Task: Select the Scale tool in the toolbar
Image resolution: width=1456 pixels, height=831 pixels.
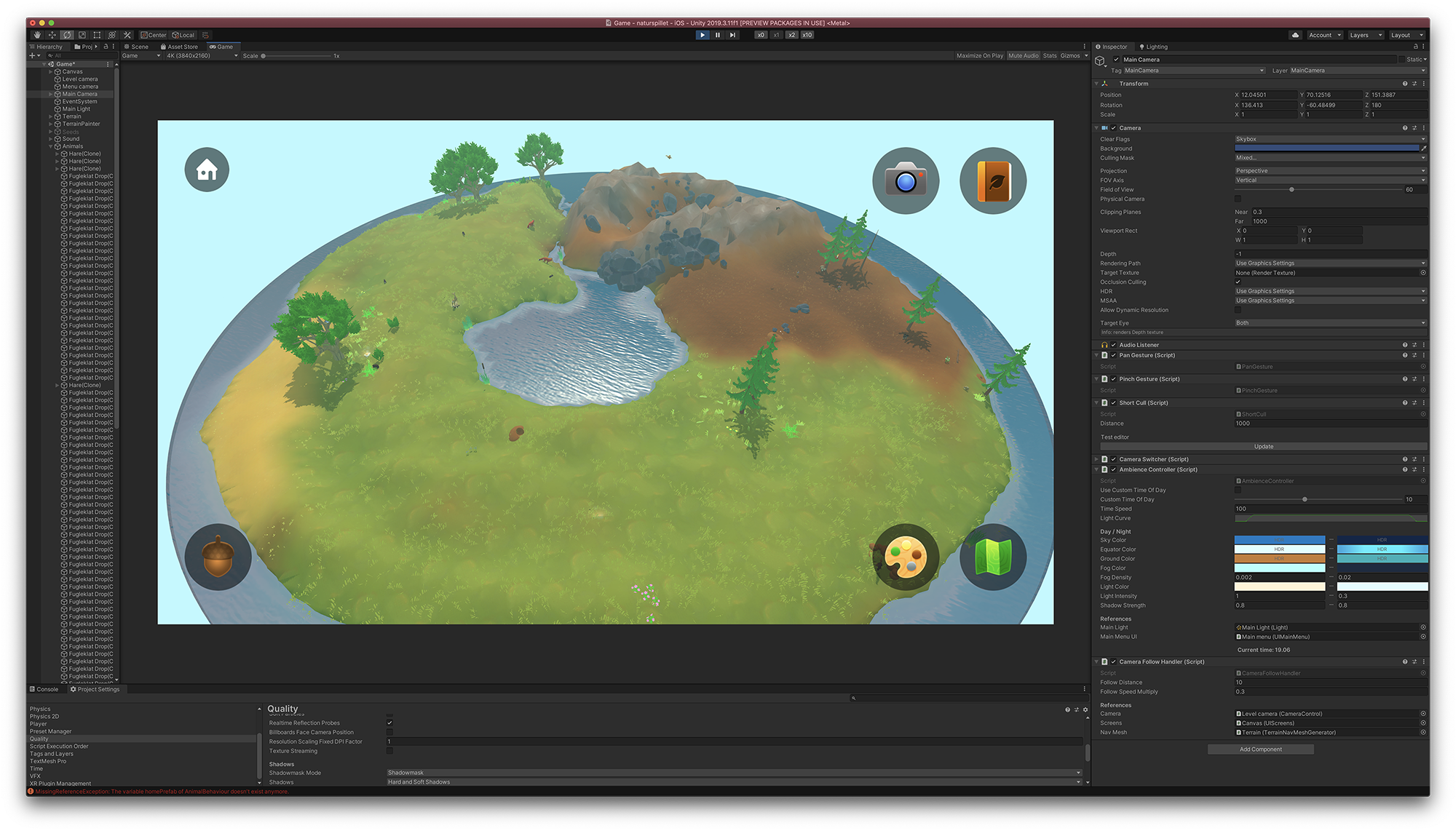Action: click(82, 35)
